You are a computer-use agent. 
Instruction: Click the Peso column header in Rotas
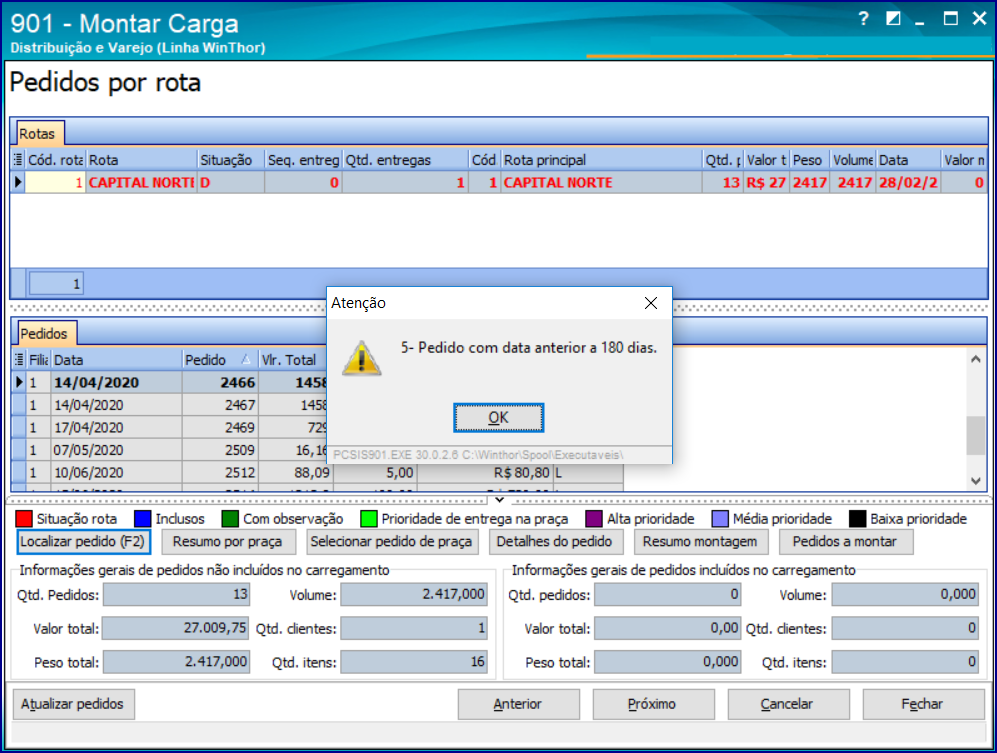[808, 160]
